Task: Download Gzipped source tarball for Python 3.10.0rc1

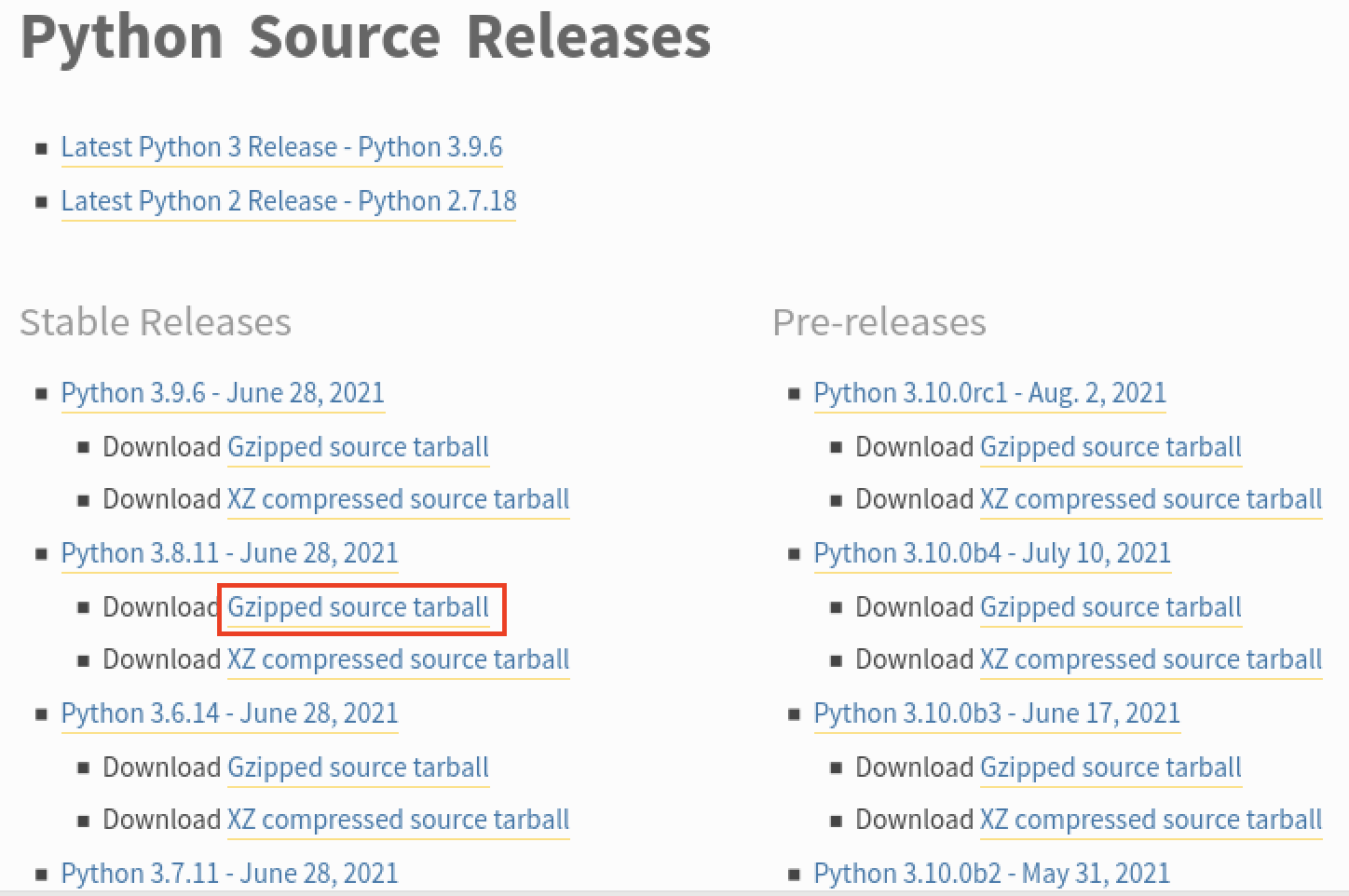Action: pyautogui.click(x=1111, y=447)
